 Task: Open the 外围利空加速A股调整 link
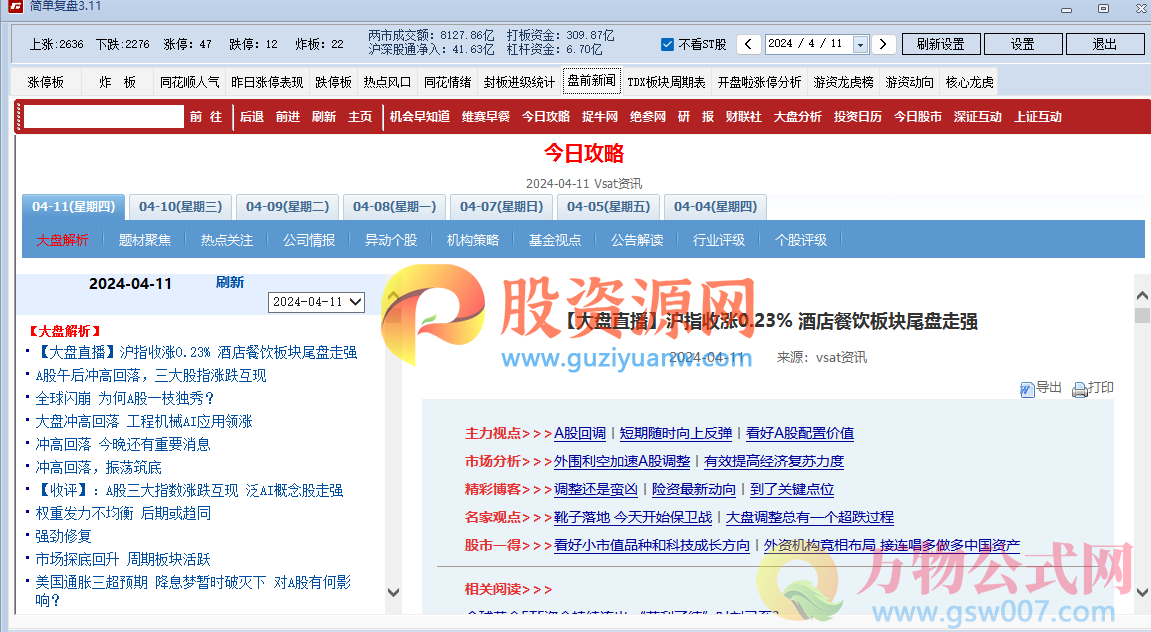622,461
